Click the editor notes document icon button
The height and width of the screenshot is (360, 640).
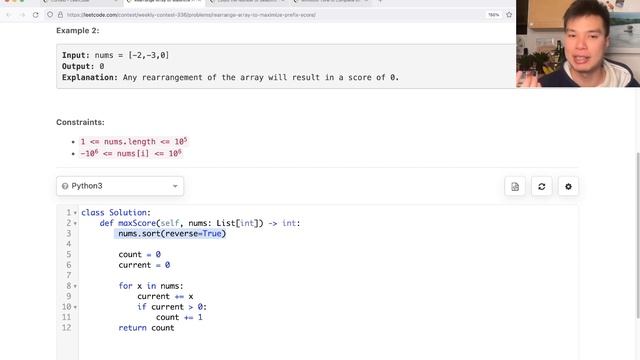(515, 187)
